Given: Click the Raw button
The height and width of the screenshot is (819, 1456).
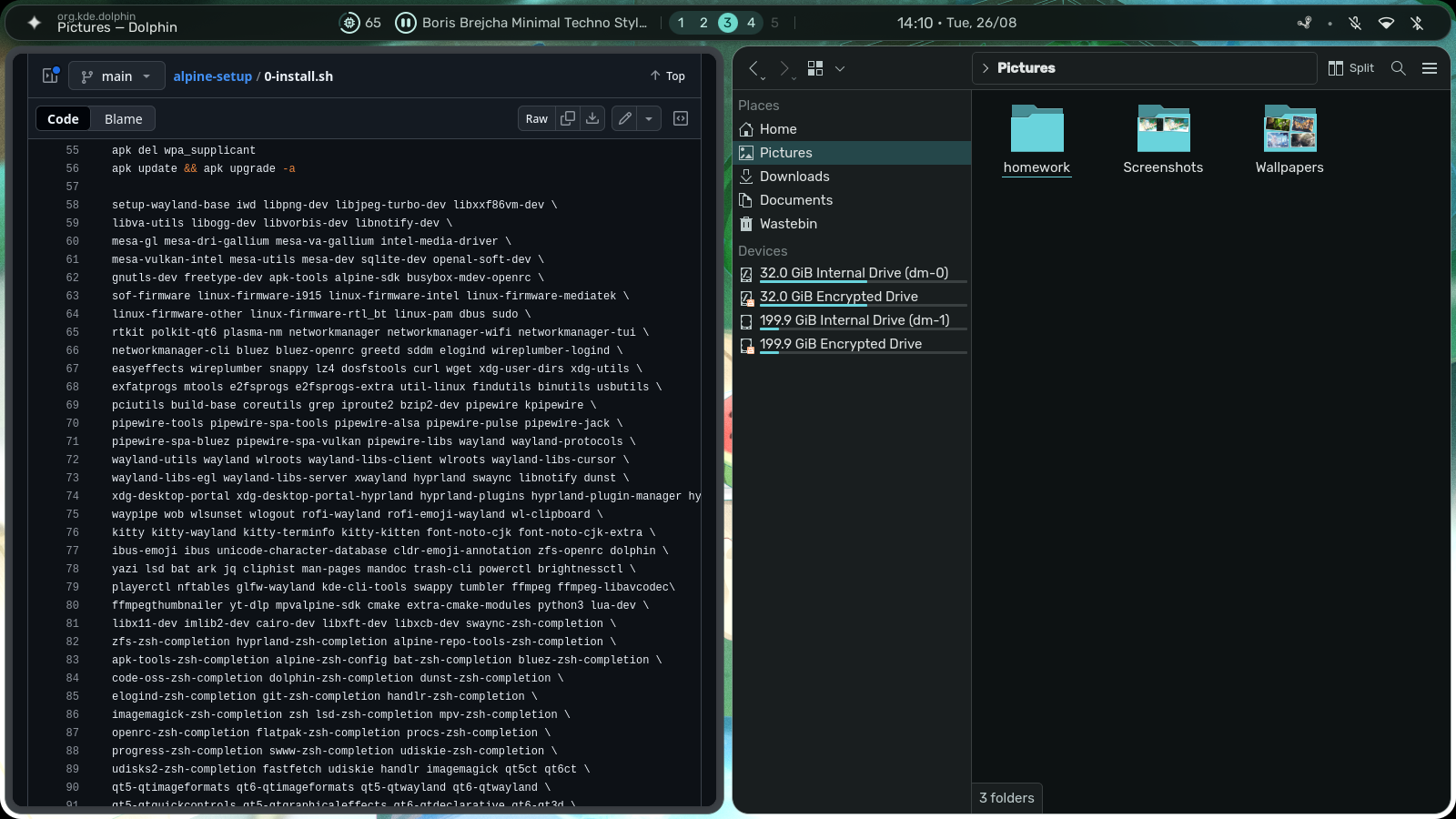Looking at the screenshot, I should (x=537, y=118).
